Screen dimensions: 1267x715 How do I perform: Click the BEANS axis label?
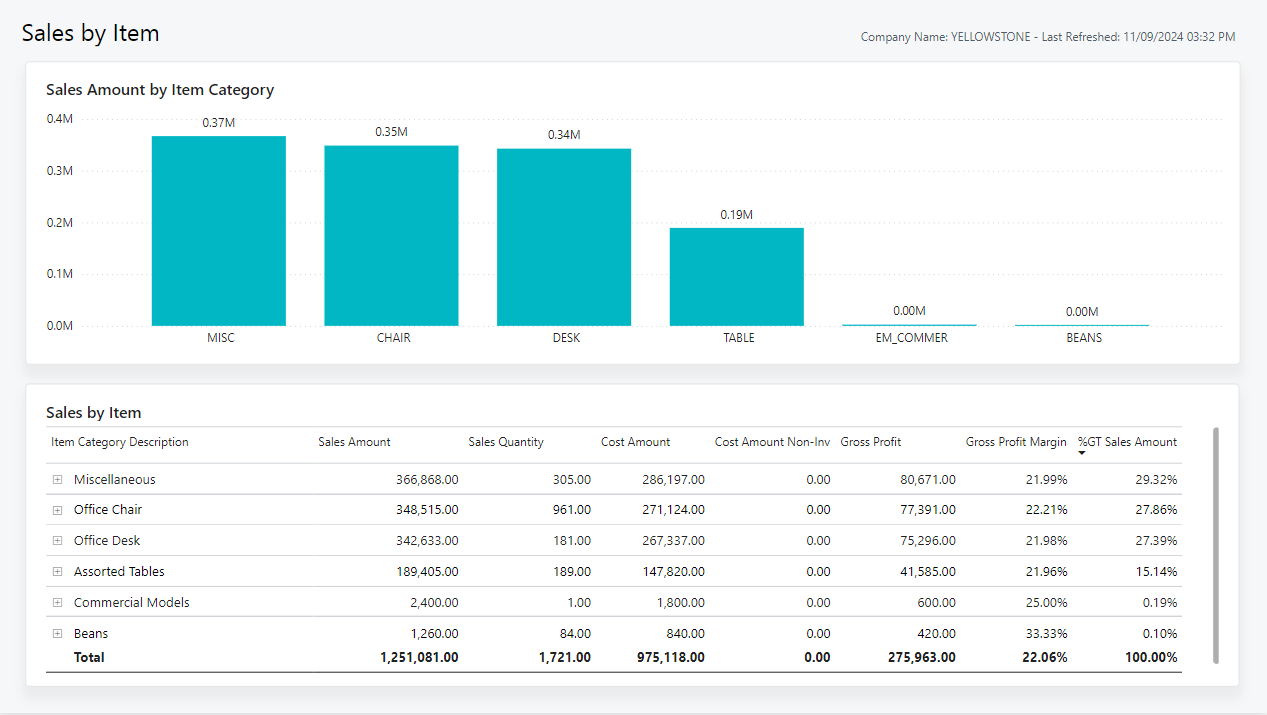(1084, 338)
